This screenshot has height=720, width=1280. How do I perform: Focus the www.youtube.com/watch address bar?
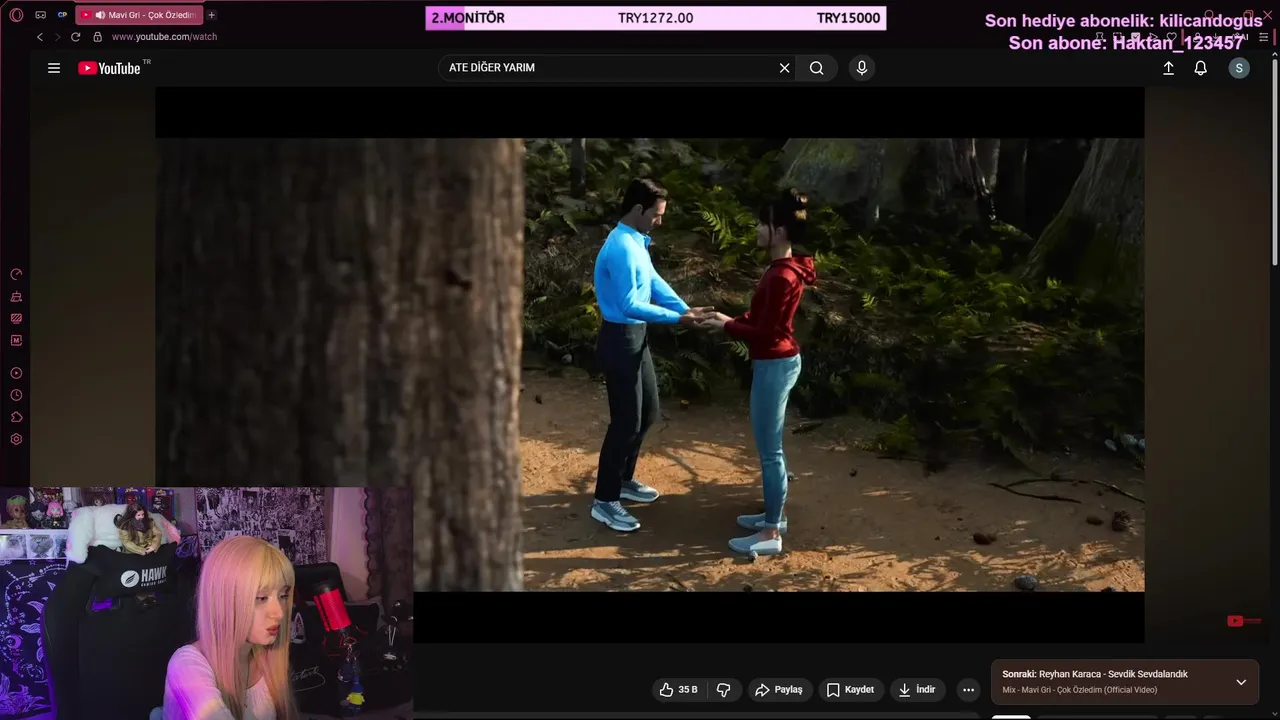(x=164, y=37)
